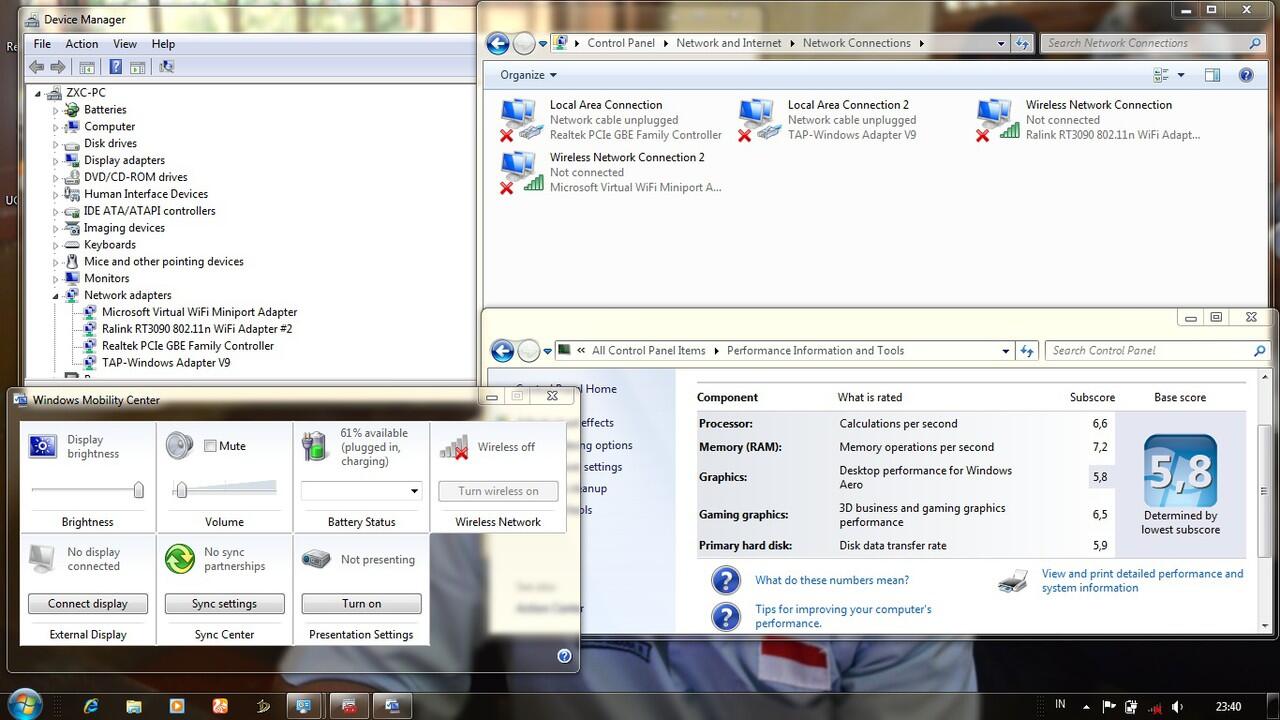Click the Forward arrow in Device Manager toolbar
The height and width of the screenshot is (720, 1280).
click(58, 67)
